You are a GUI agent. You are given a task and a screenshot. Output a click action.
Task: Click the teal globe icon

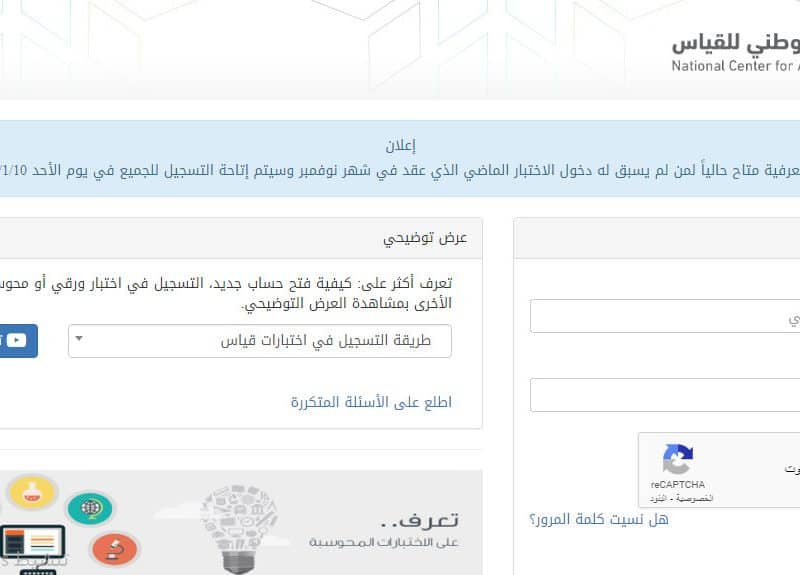[x=90, y=508]
